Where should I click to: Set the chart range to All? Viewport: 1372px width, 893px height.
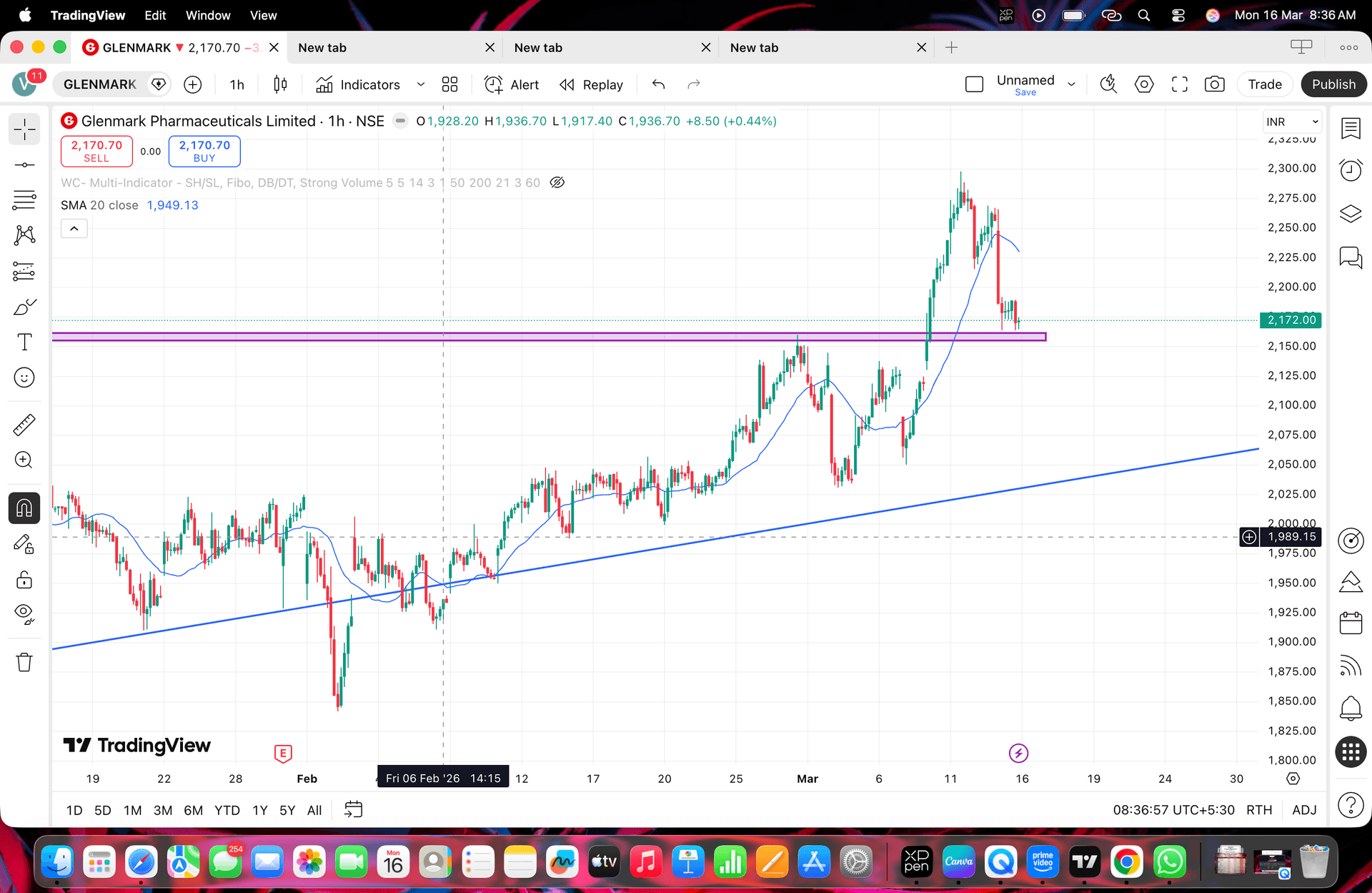coord(314,810)
